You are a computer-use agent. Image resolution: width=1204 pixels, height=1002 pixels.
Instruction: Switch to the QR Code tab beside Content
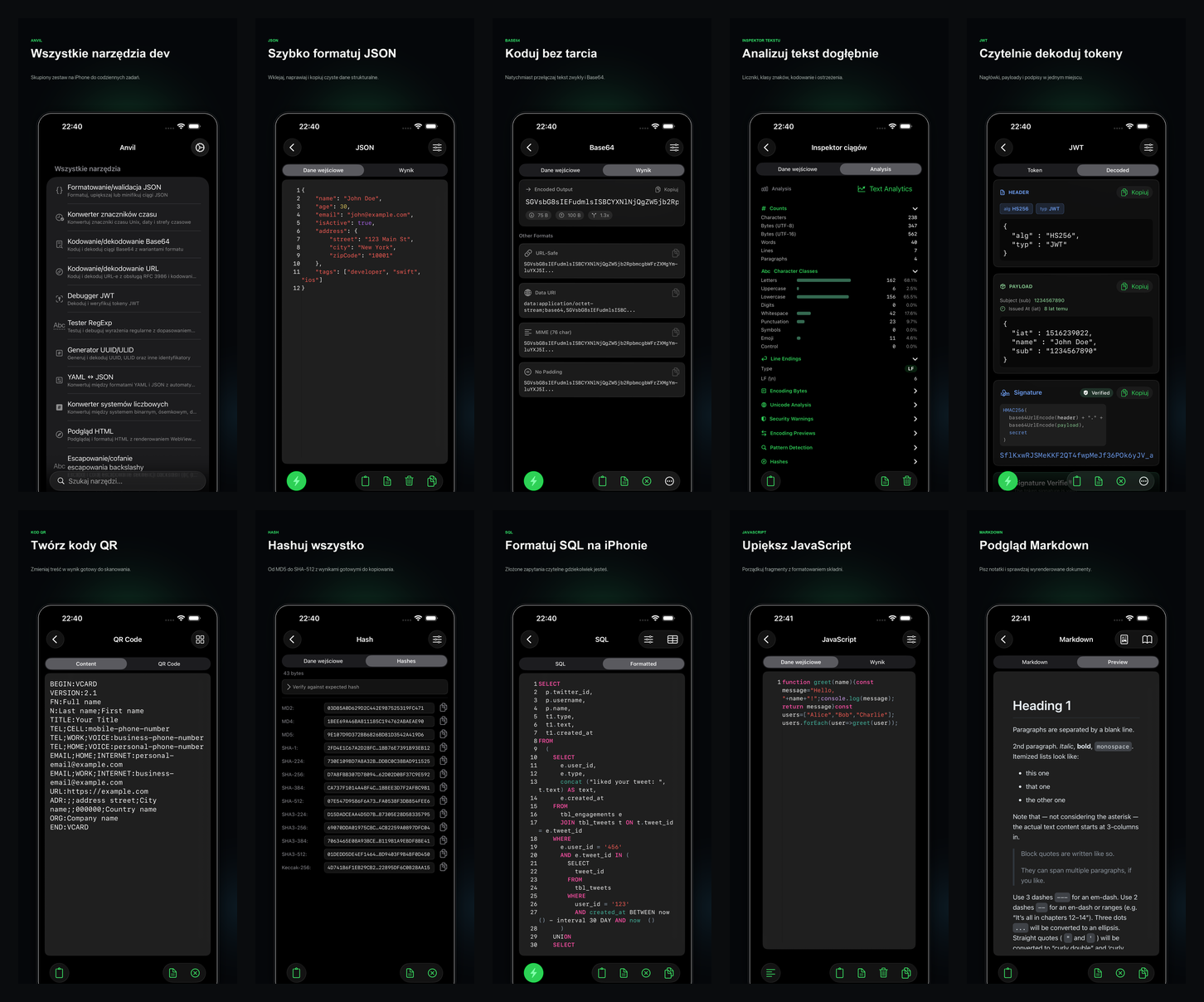point(169,664)
